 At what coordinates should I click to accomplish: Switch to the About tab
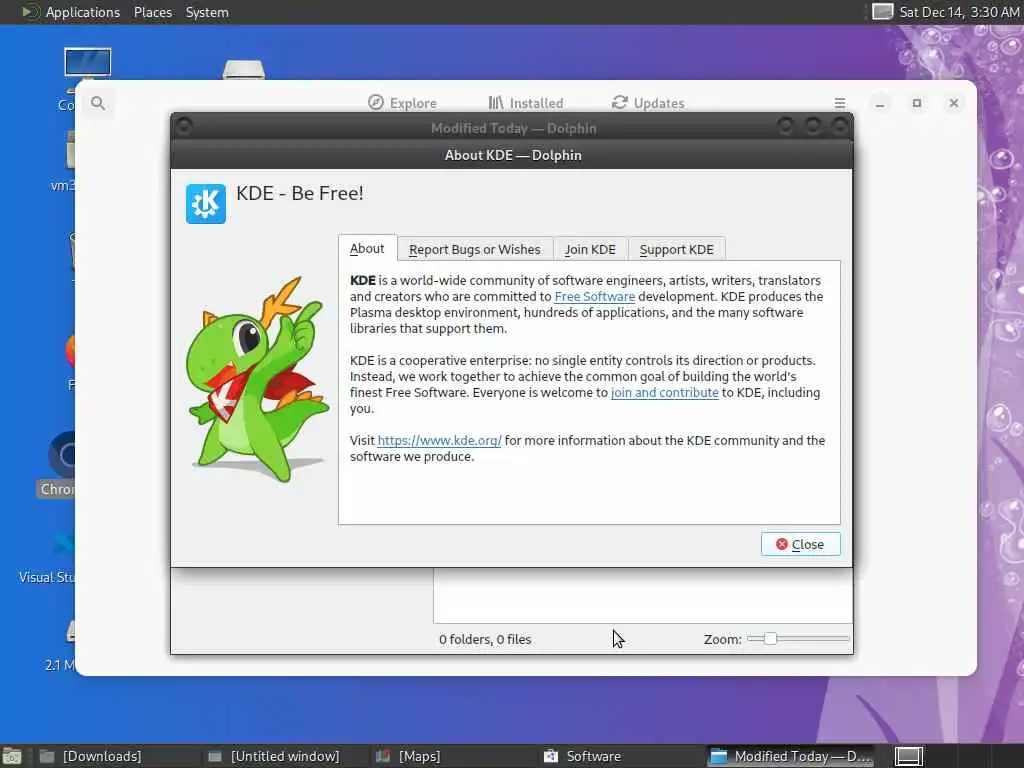(367, 248)
